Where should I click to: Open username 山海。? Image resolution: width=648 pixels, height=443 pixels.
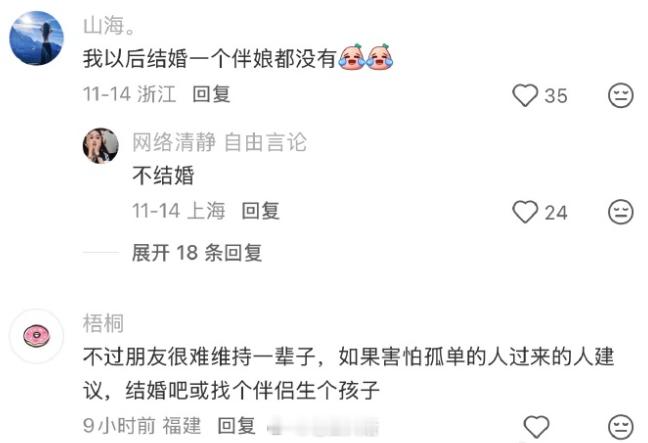pyautogui.click(x=109, y=26)
